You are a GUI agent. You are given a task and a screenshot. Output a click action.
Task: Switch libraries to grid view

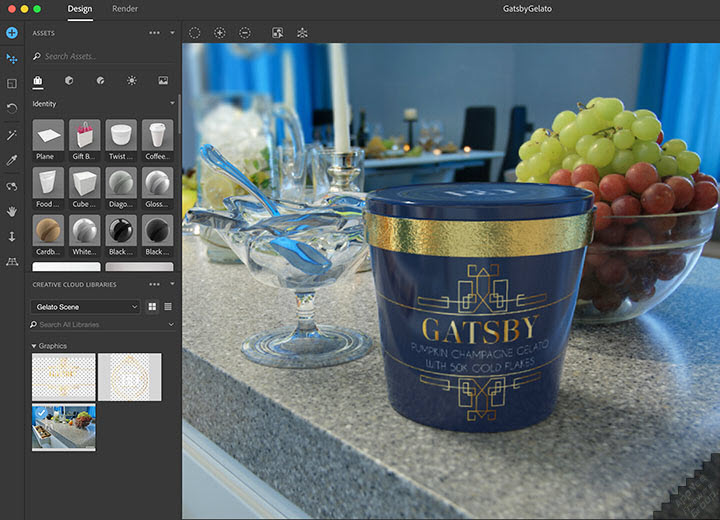tap(152, 306)
